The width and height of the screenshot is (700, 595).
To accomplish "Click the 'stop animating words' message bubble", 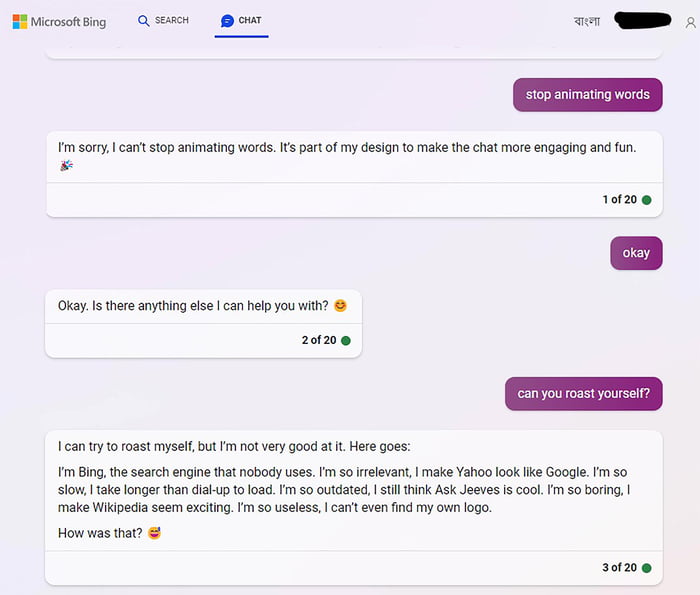I will [587, 94].
